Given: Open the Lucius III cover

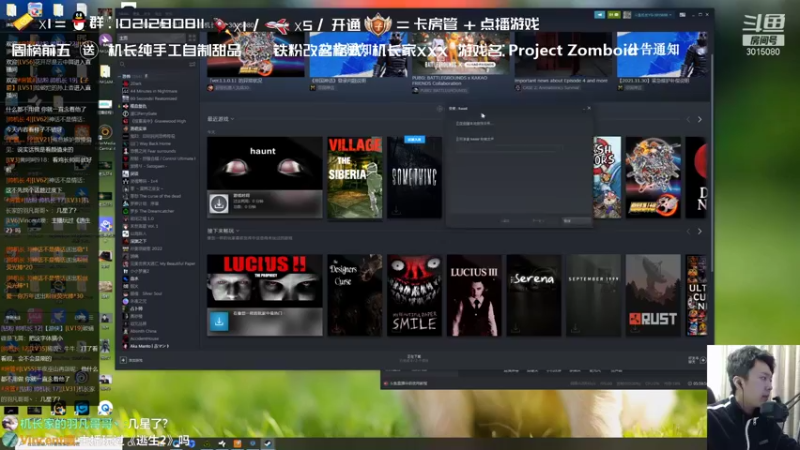Looking at the screenshot, I should coord(474,295).
